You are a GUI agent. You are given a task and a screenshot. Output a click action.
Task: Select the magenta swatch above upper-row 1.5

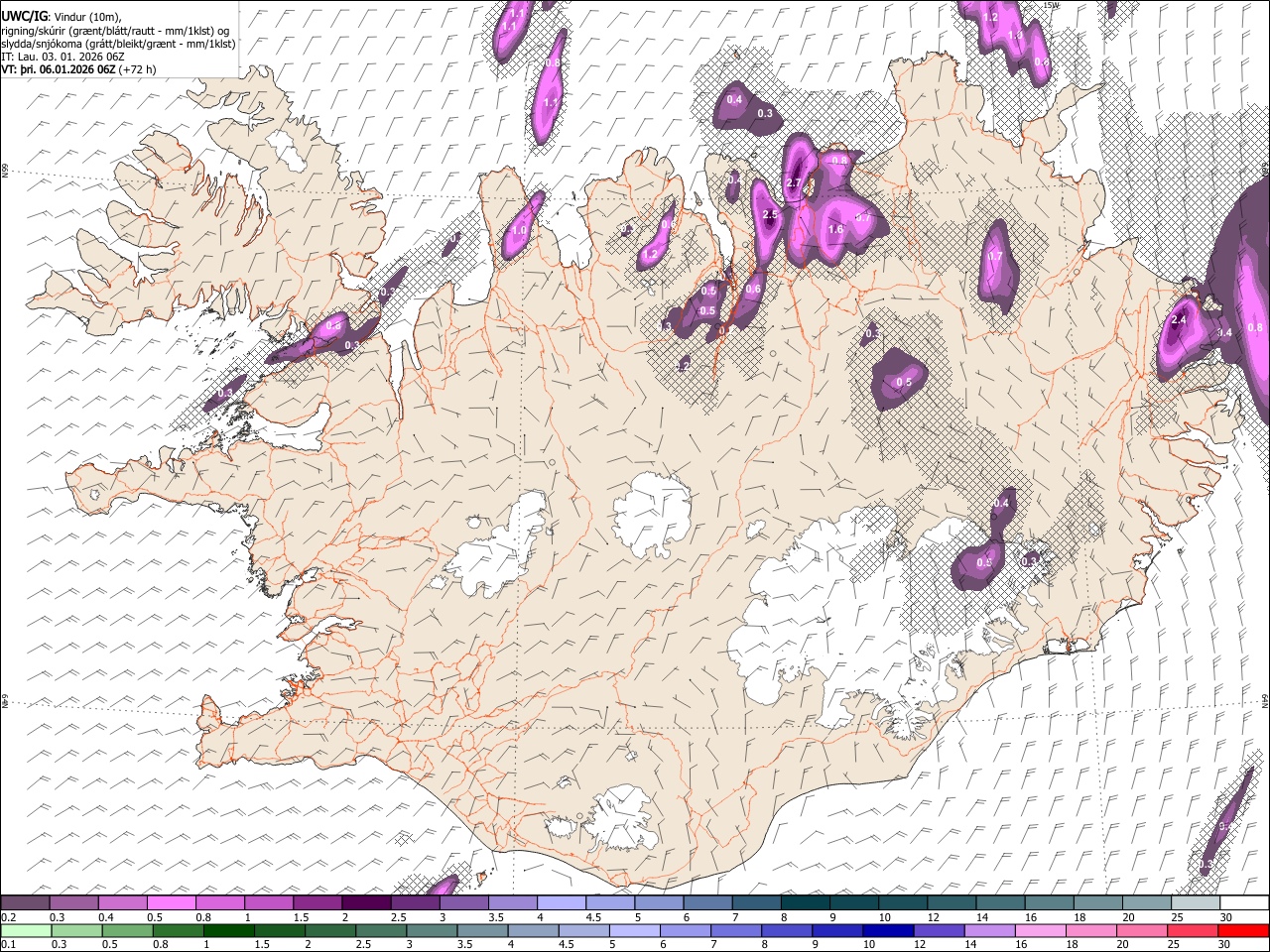click(317, 902)
